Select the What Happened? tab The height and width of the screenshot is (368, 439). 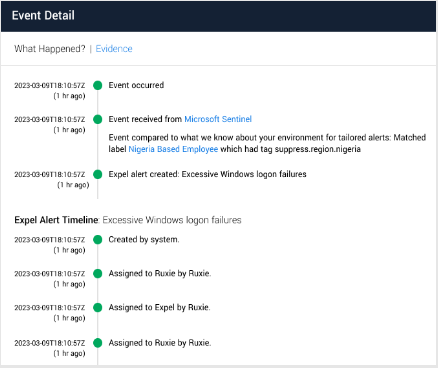tap(50, 49)
